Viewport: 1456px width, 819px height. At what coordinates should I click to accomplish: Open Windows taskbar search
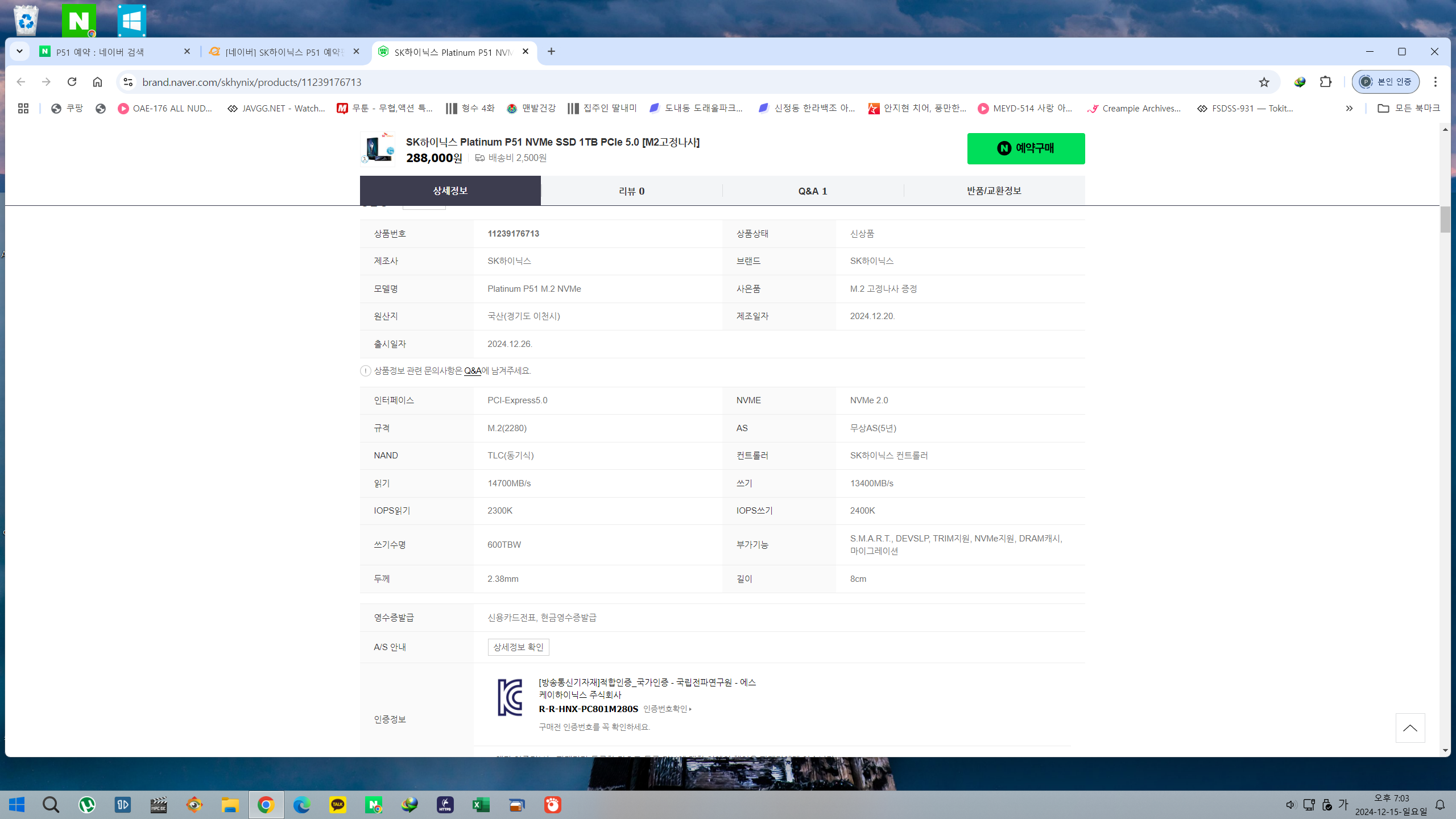pos(51,805)
